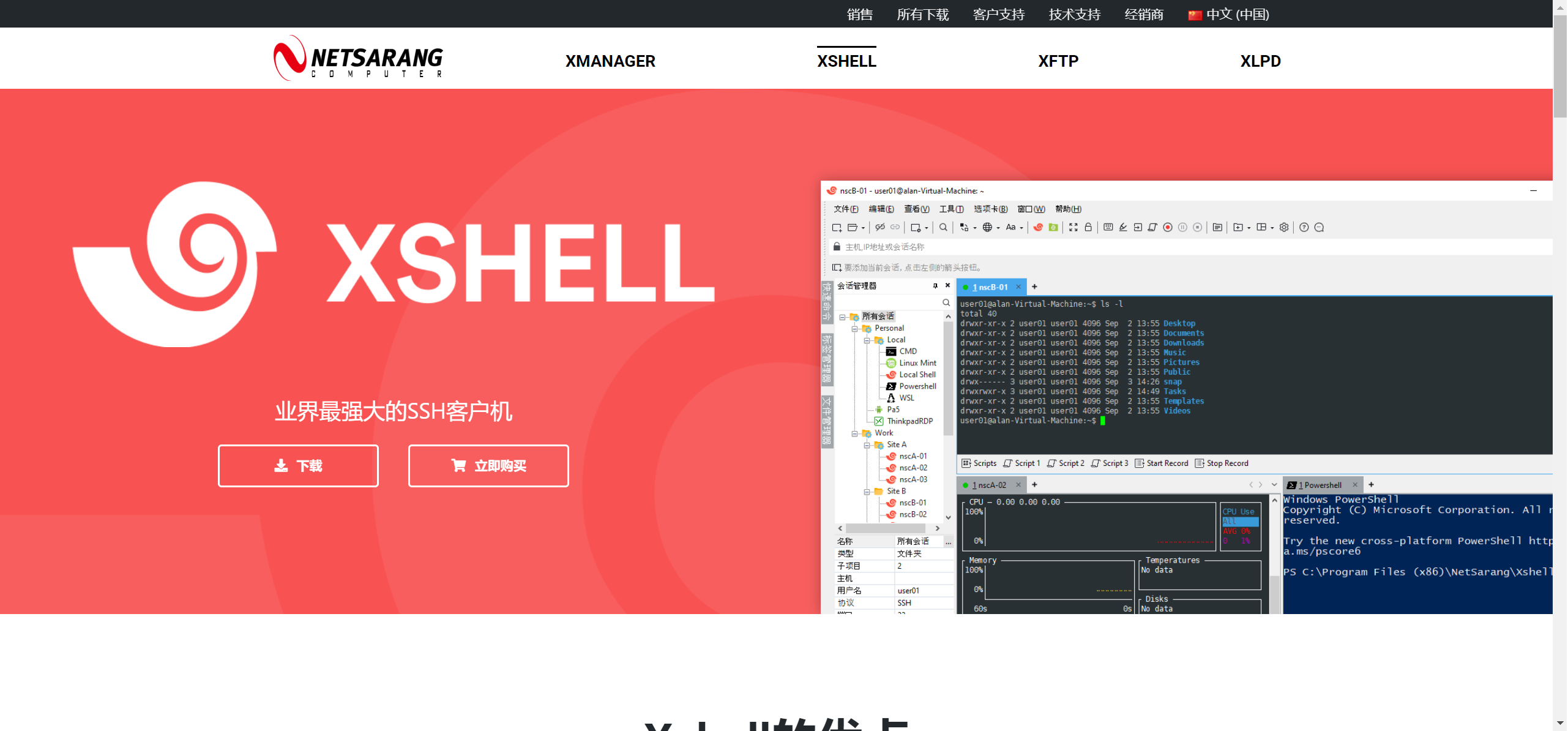The height and width of the screenshot is (731, 1568).
Task: Launch Xftp from the green toolbar icon
Action: [x=1053, y=227]
